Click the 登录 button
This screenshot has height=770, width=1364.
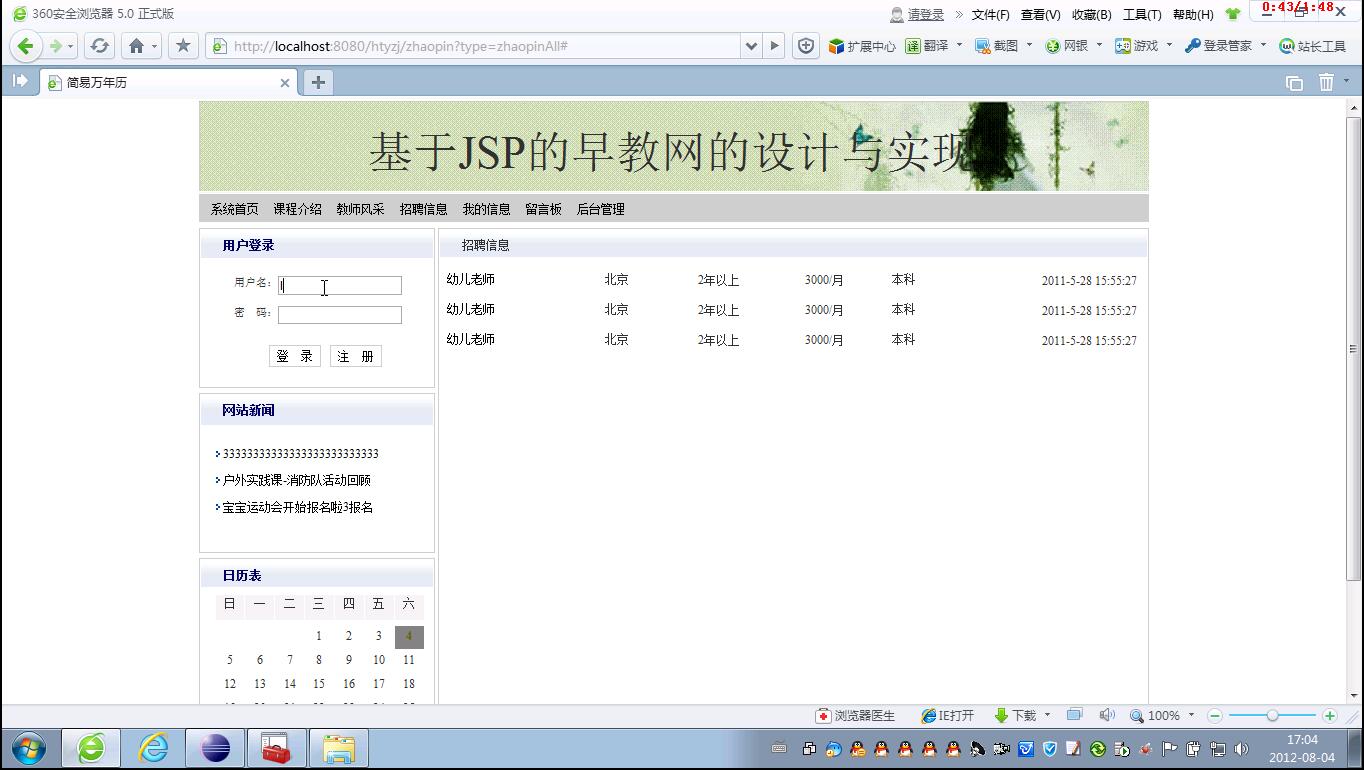295,356
